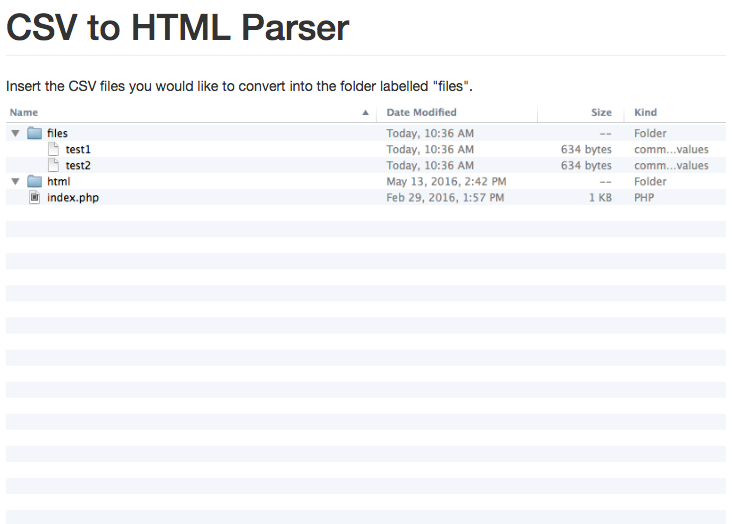Click the PHP kind label of index.php
This screenshot has width=738, height=524.
pyautogui.click(x=644, y=197)
